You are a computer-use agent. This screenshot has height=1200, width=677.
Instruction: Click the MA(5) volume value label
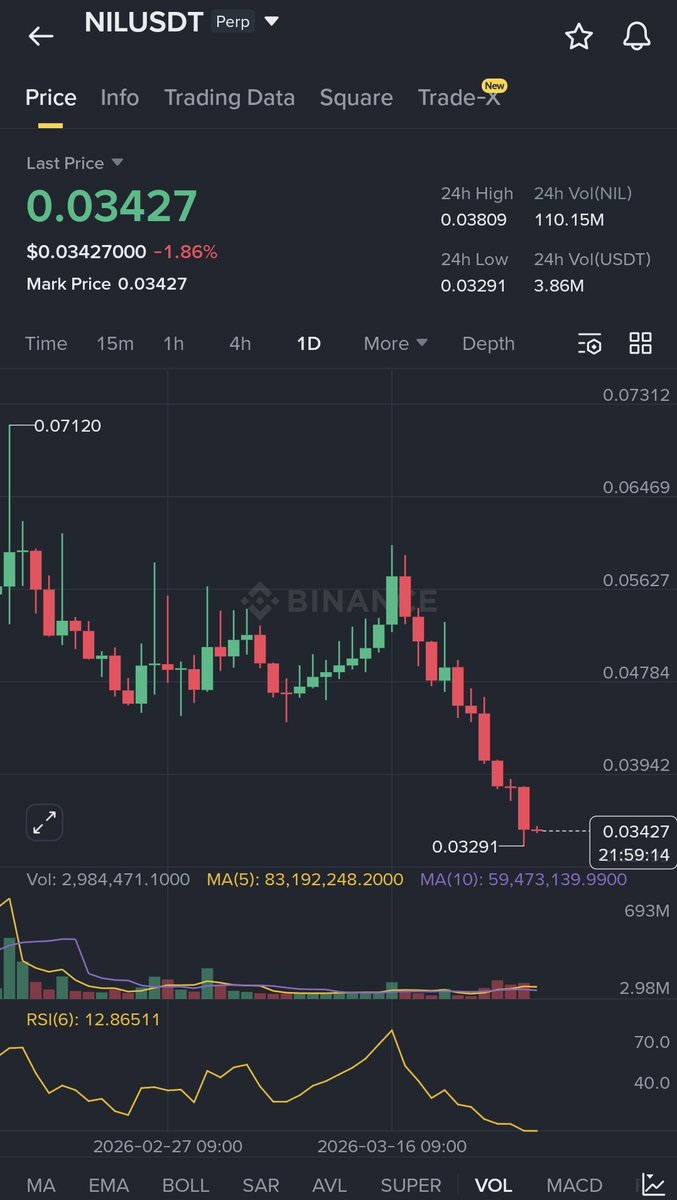[305, 880]
